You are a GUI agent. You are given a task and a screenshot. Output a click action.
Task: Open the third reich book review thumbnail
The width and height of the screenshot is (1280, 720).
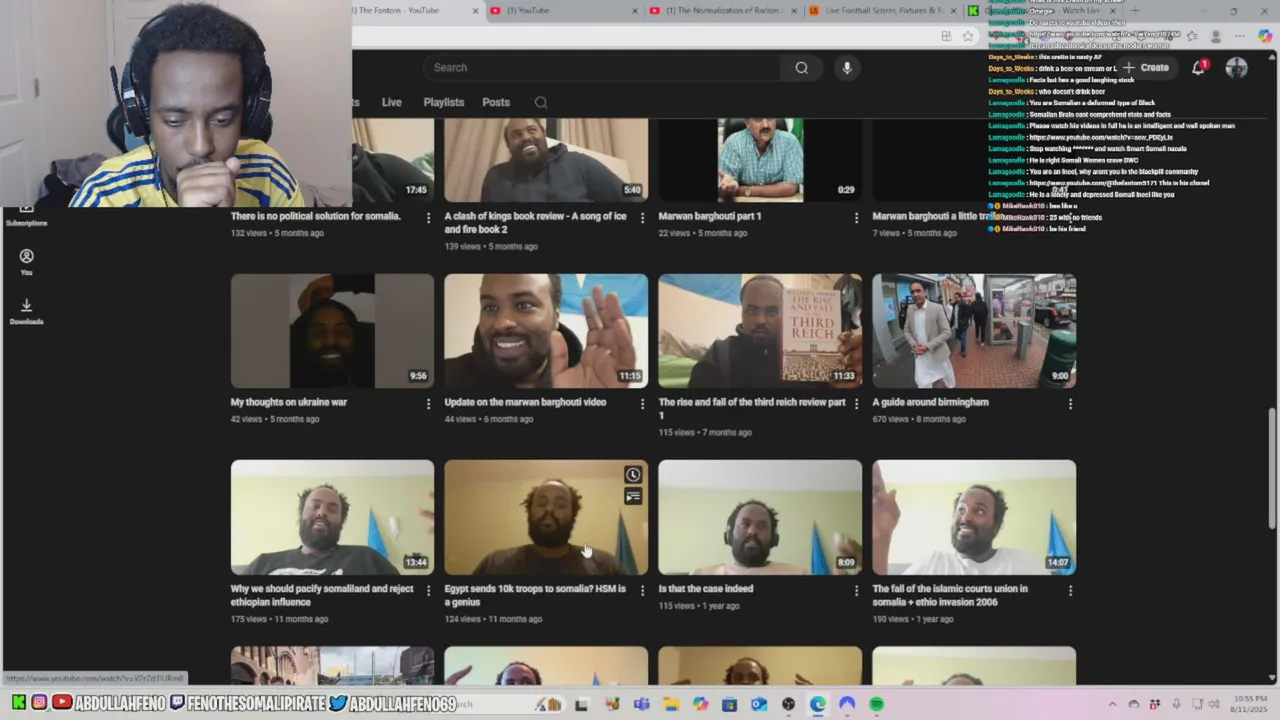pyautogui.click(x=760, y=331)
